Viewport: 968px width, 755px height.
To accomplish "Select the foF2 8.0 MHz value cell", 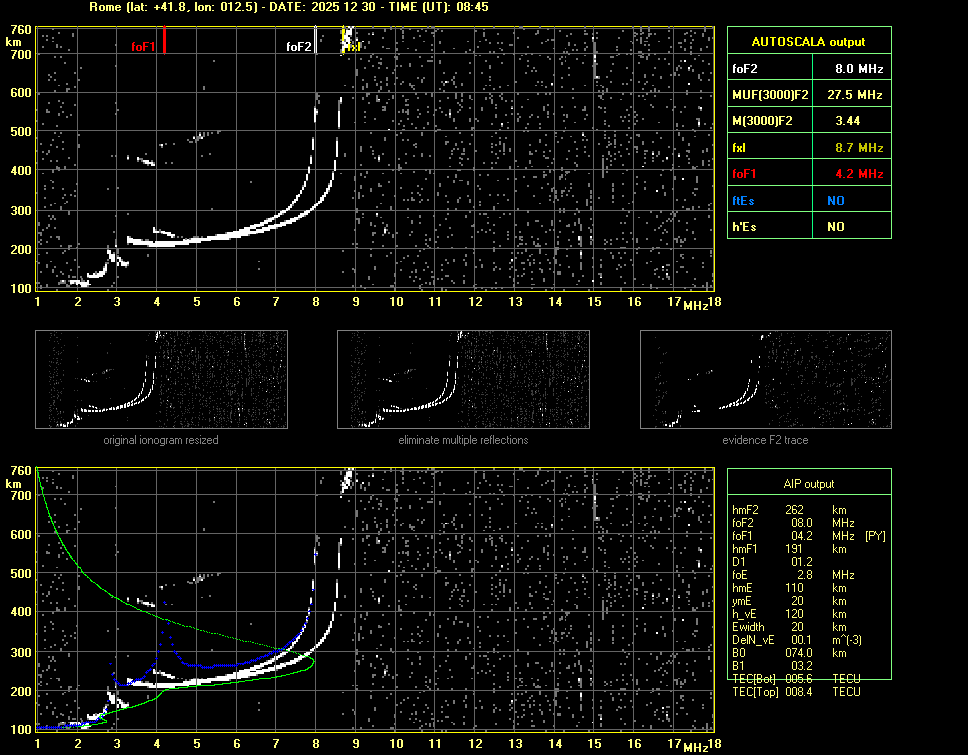I will (x=859, y=69).
